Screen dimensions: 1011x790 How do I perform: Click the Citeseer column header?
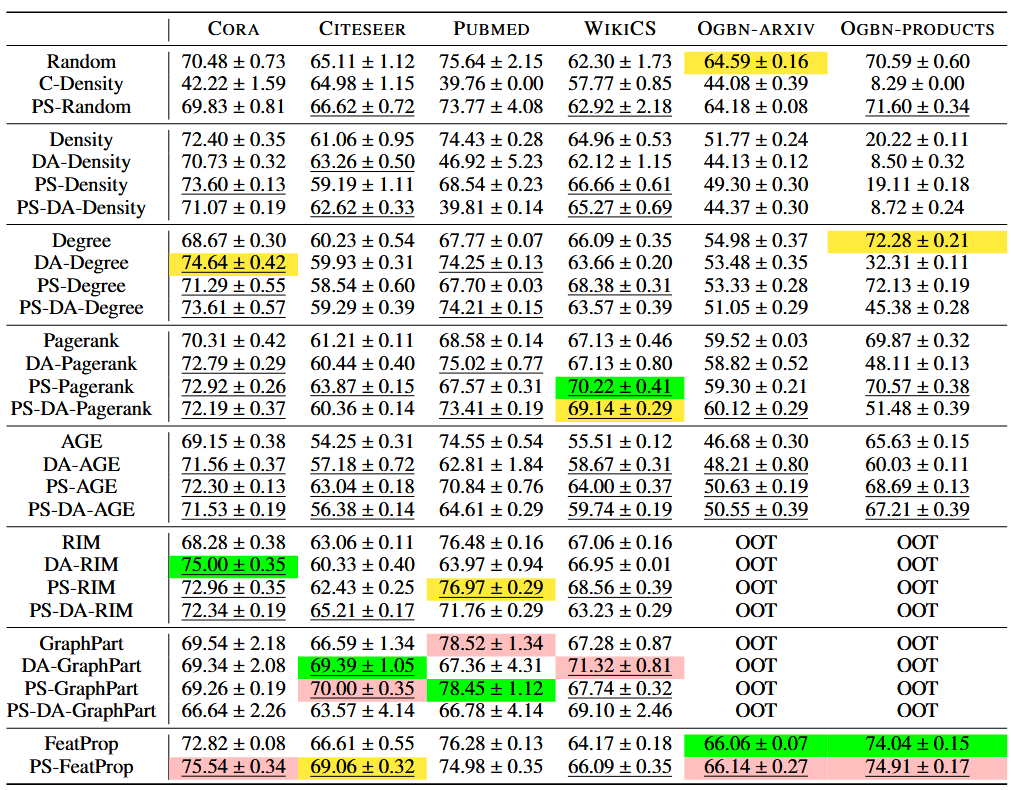[362, 30]
